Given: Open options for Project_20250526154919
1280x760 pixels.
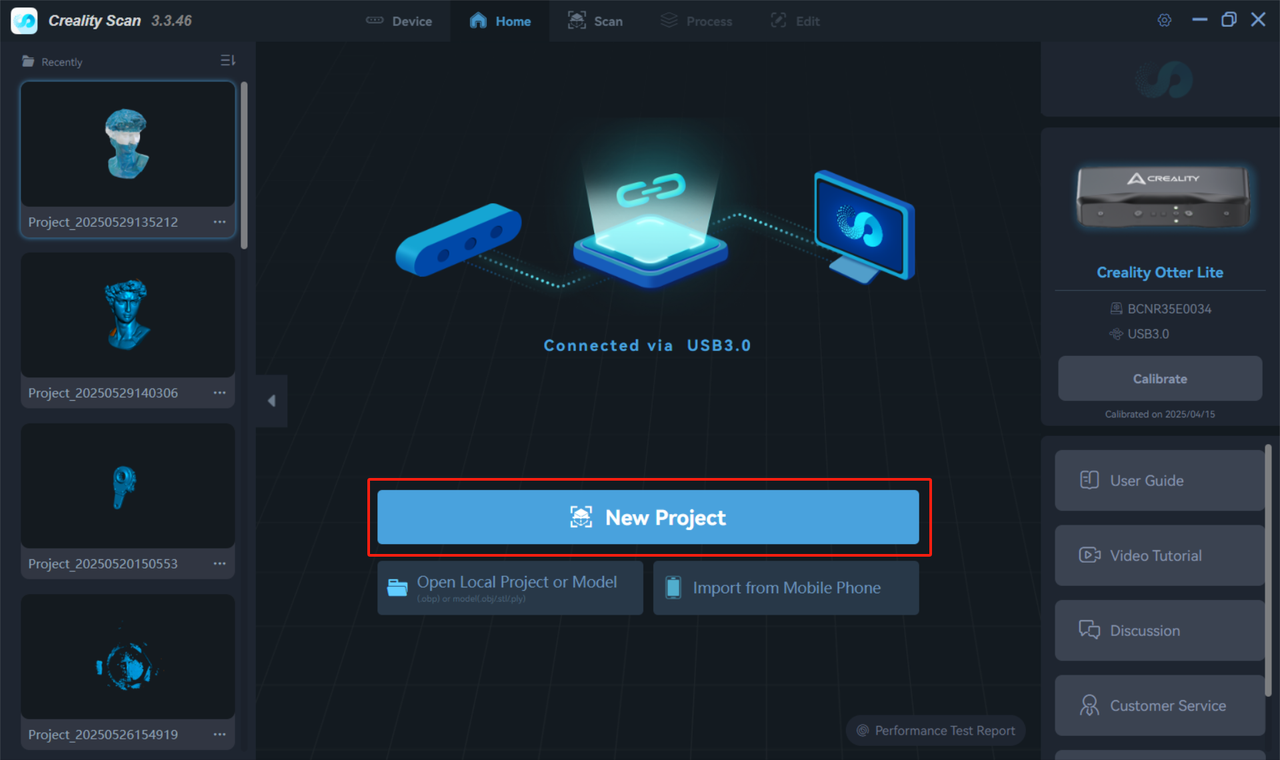Looking at the screenshot, I should click(220, 735).
